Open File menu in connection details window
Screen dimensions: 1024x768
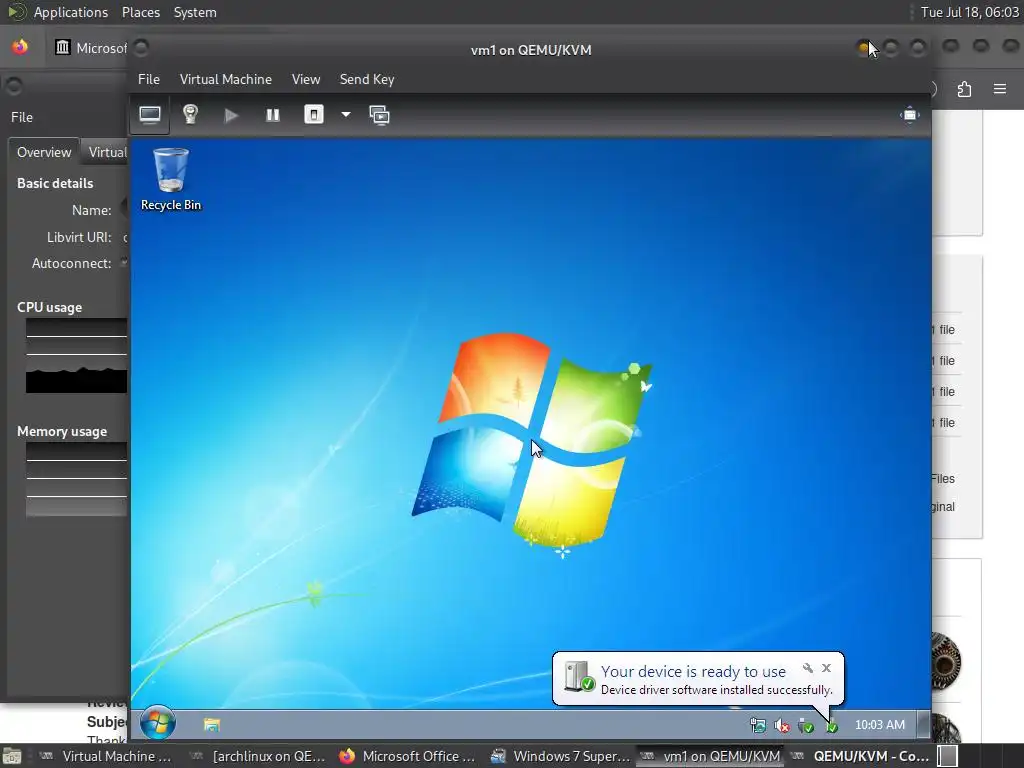pos(22,117)
